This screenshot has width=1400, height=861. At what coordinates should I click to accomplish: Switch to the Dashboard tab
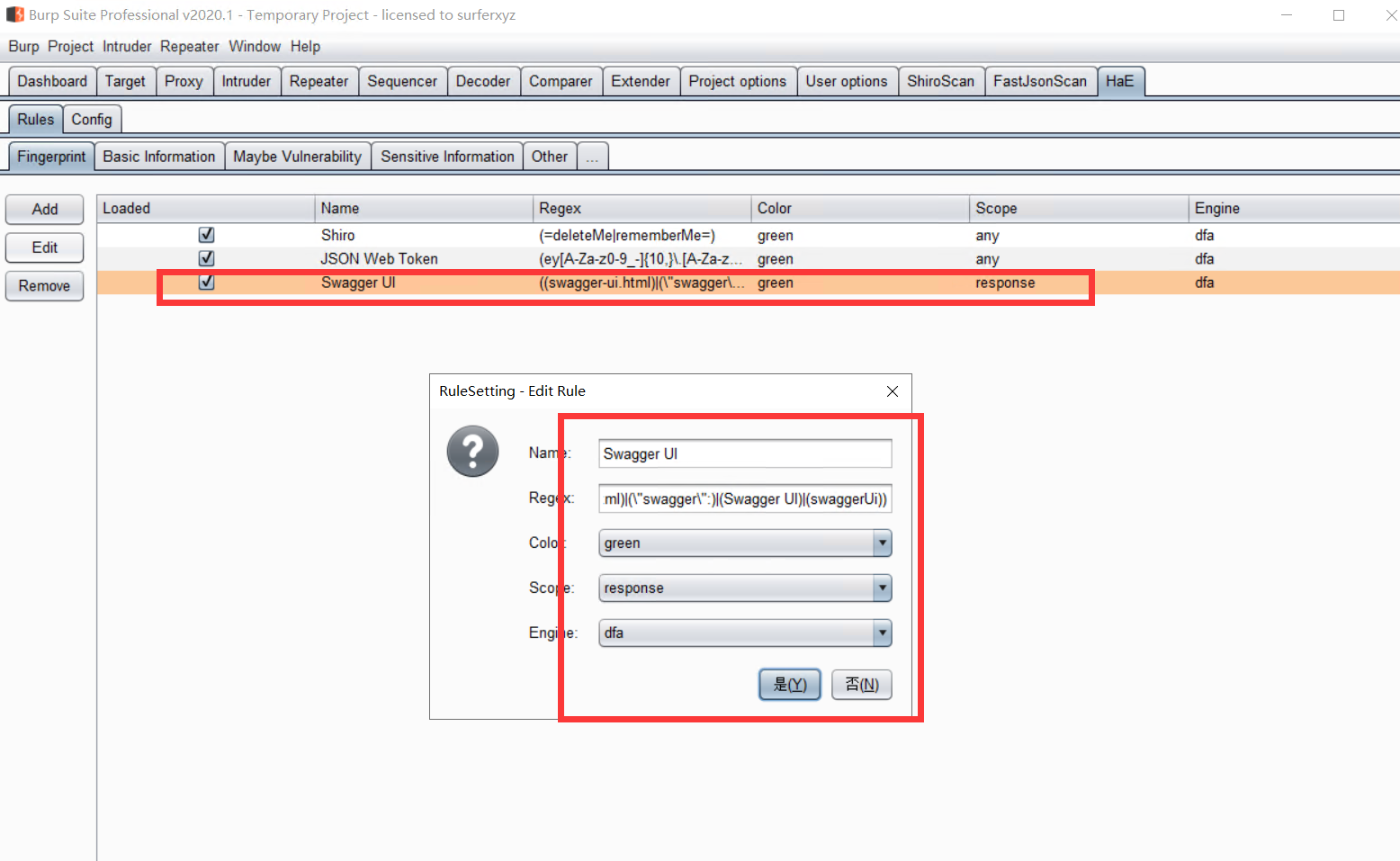click(x=52, y=81)
